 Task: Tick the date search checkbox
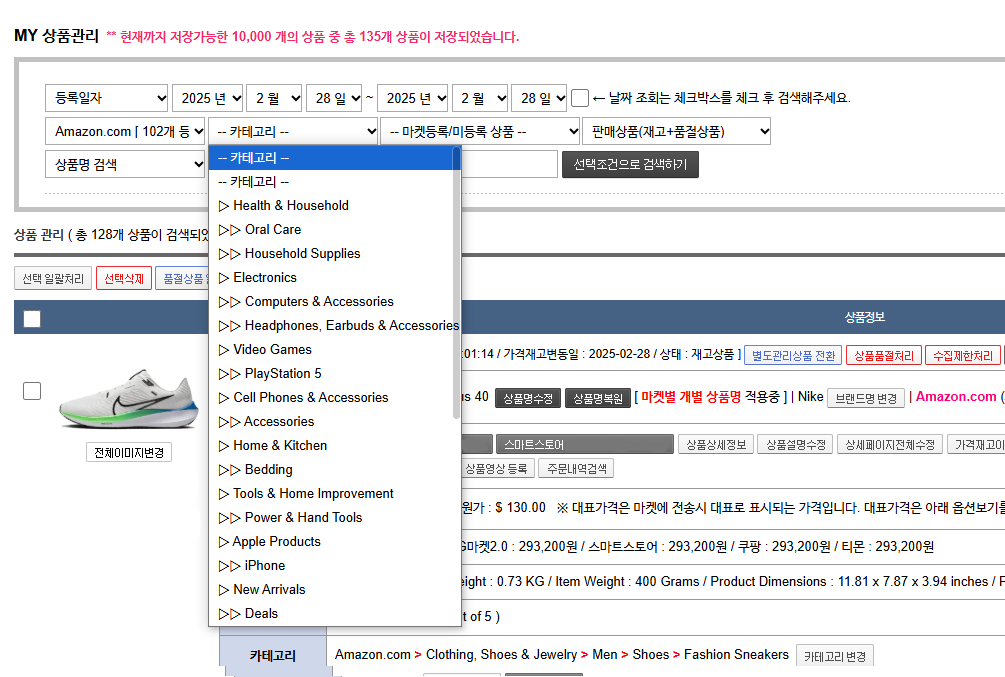click(580, 98)
